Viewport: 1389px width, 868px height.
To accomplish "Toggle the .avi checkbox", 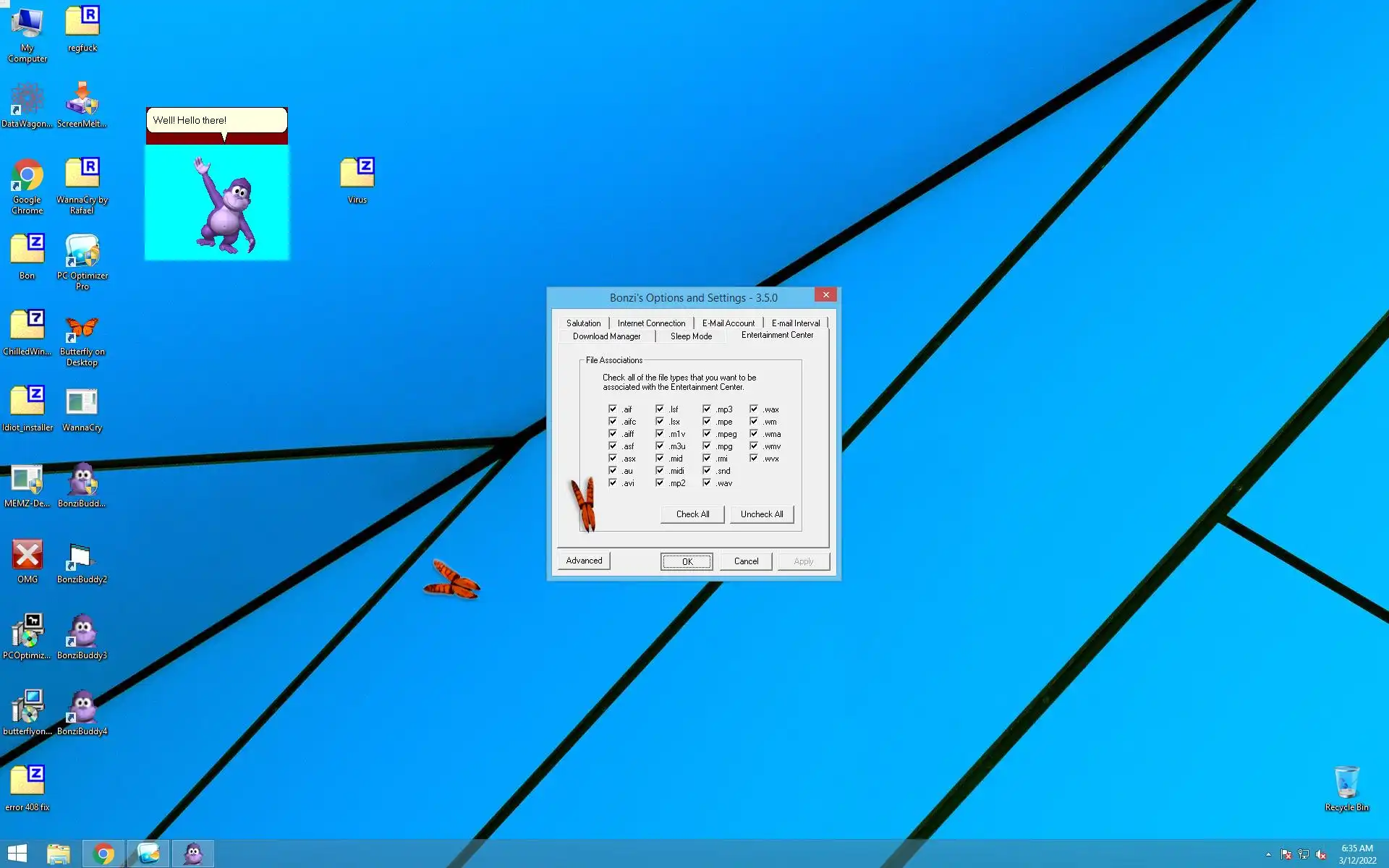I will pyautogui.click(x=613, y=483).
